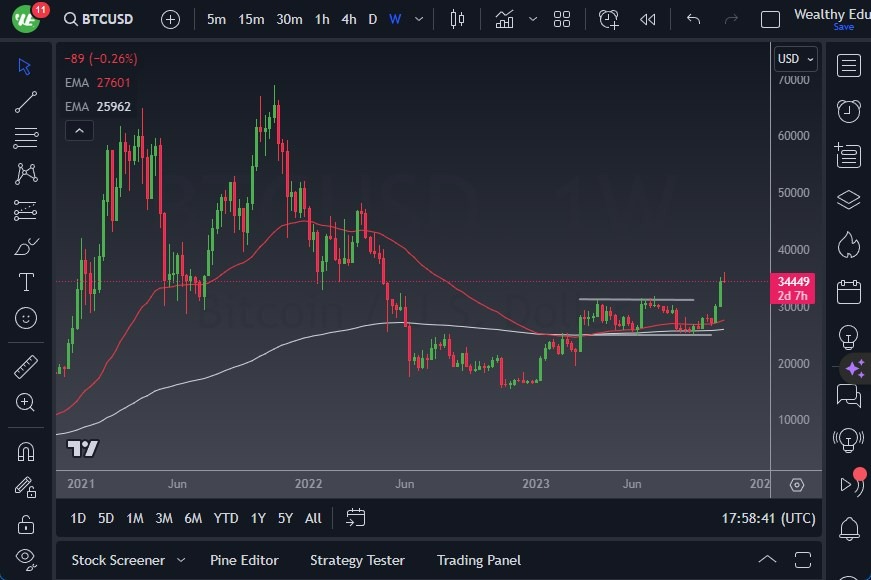The image size is (871, 580).
Task: Select the 1Y date range
Action: (x=257, y=519)
